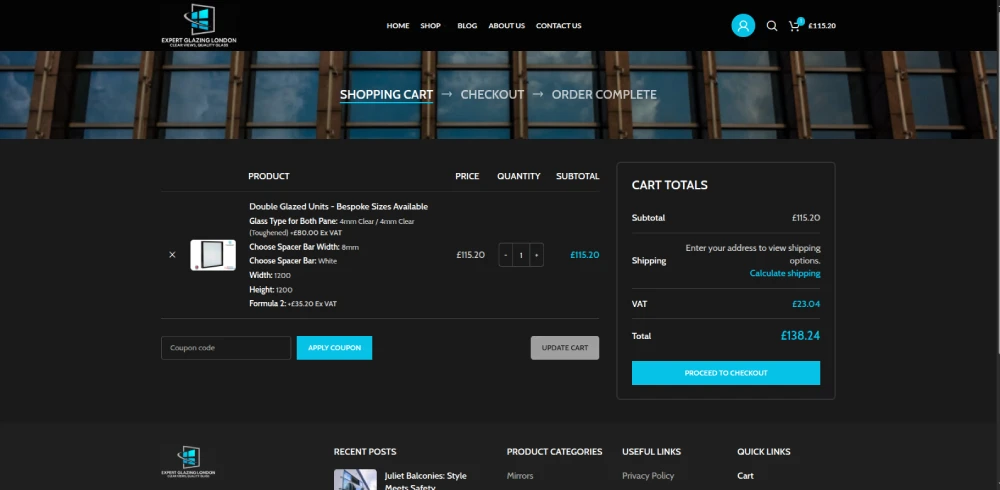Open the double glazed unit product thumbnail
This screenshot has width=1000, height=490.
click(213, 255)
